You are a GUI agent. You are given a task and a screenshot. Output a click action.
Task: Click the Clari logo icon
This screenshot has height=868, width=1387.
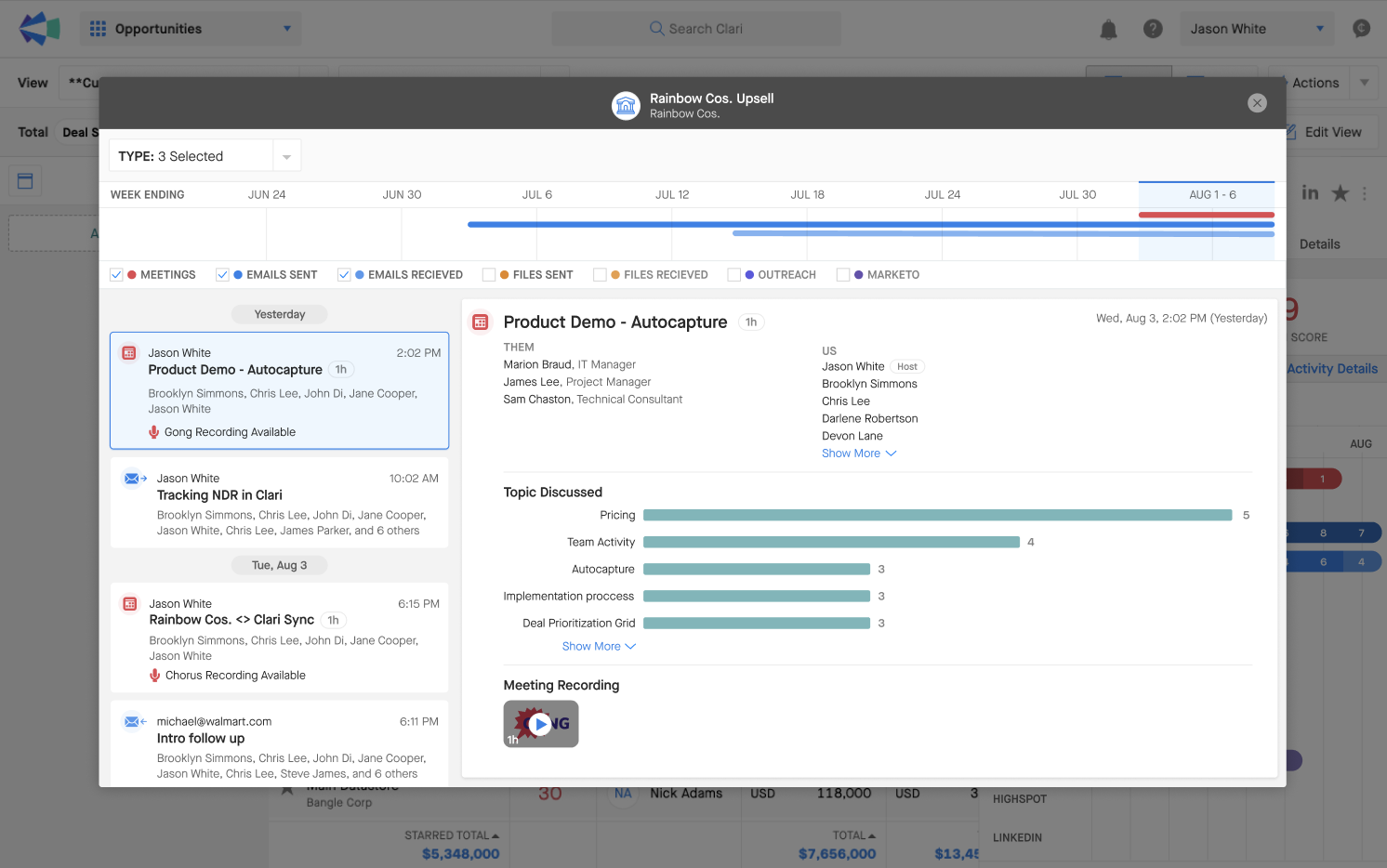tap(39, 29)
